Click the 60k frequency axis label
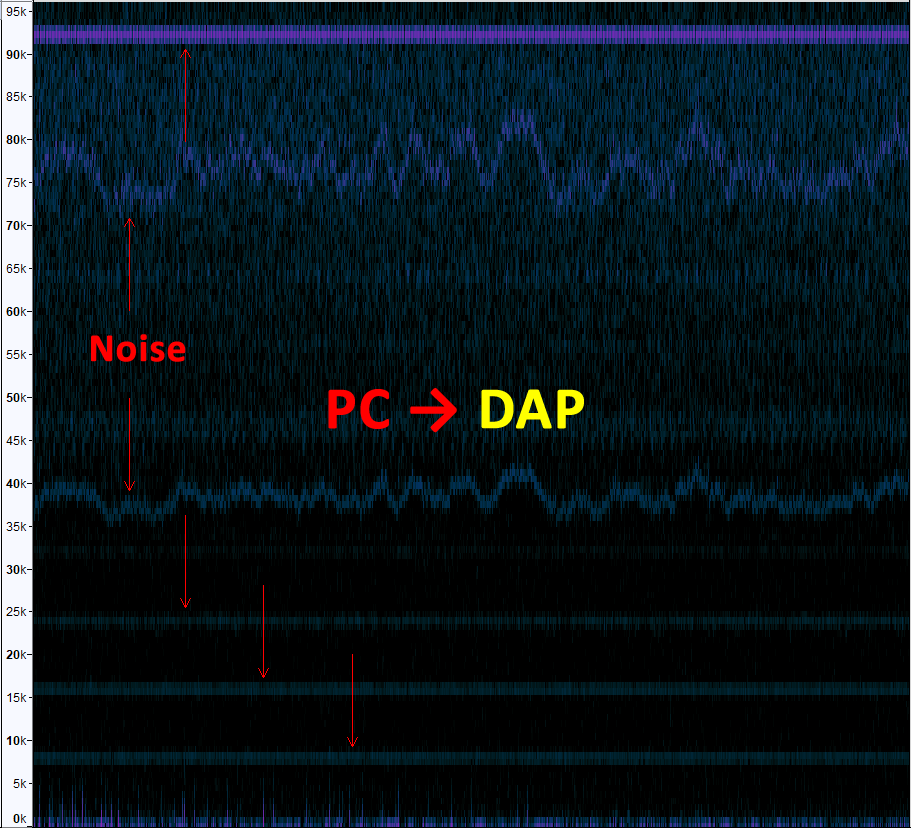The image size is (911, 828). (x=15, y=312)
